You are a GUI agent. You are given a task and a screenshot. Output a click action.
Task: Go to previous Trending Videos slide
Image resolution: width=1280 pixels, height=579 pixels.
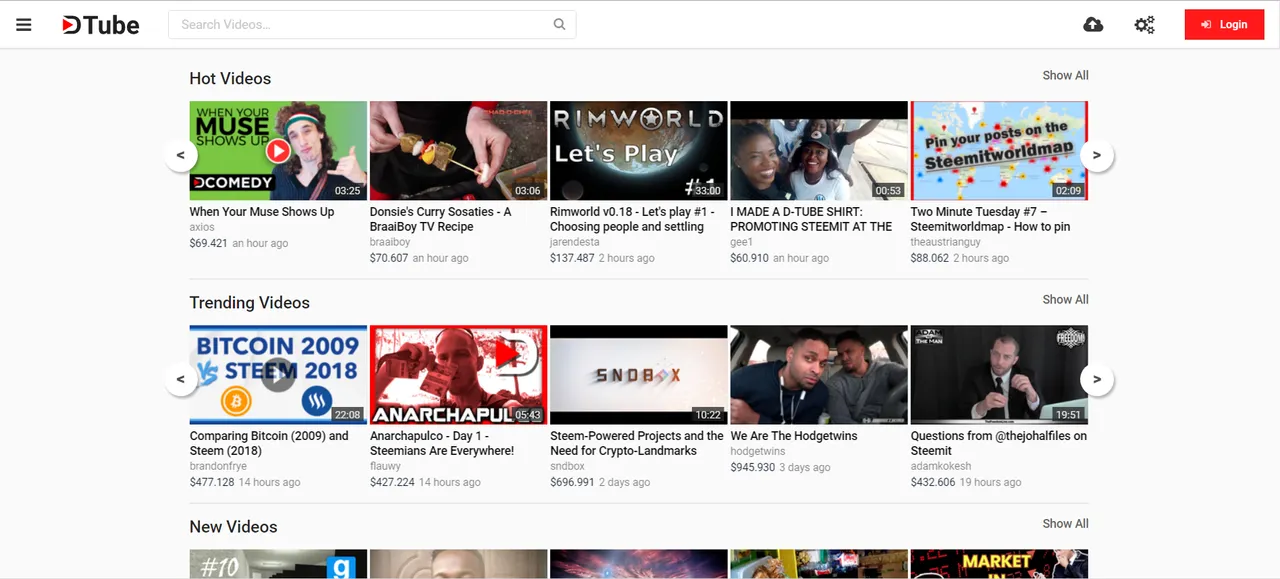181,379
